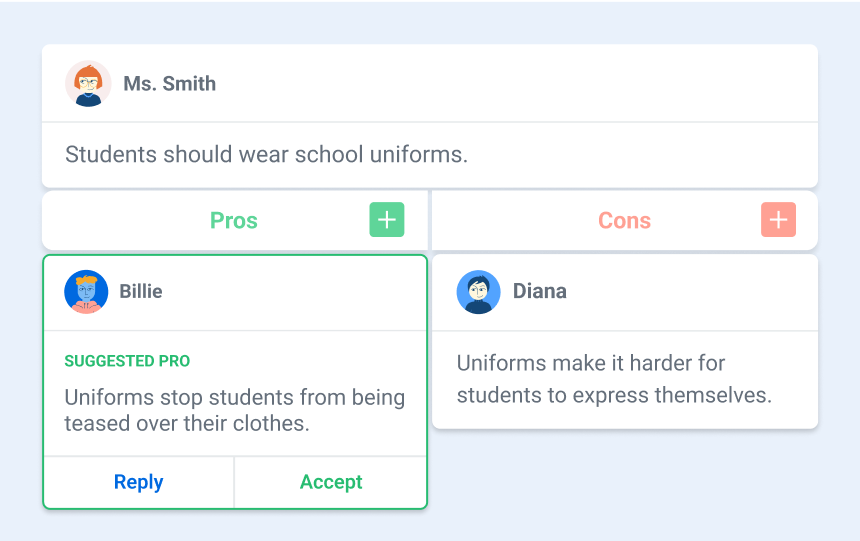Open Ms. Smith's avatar picture
The image size is (860, 541).
pyautogui.click(x=88, y=83)
